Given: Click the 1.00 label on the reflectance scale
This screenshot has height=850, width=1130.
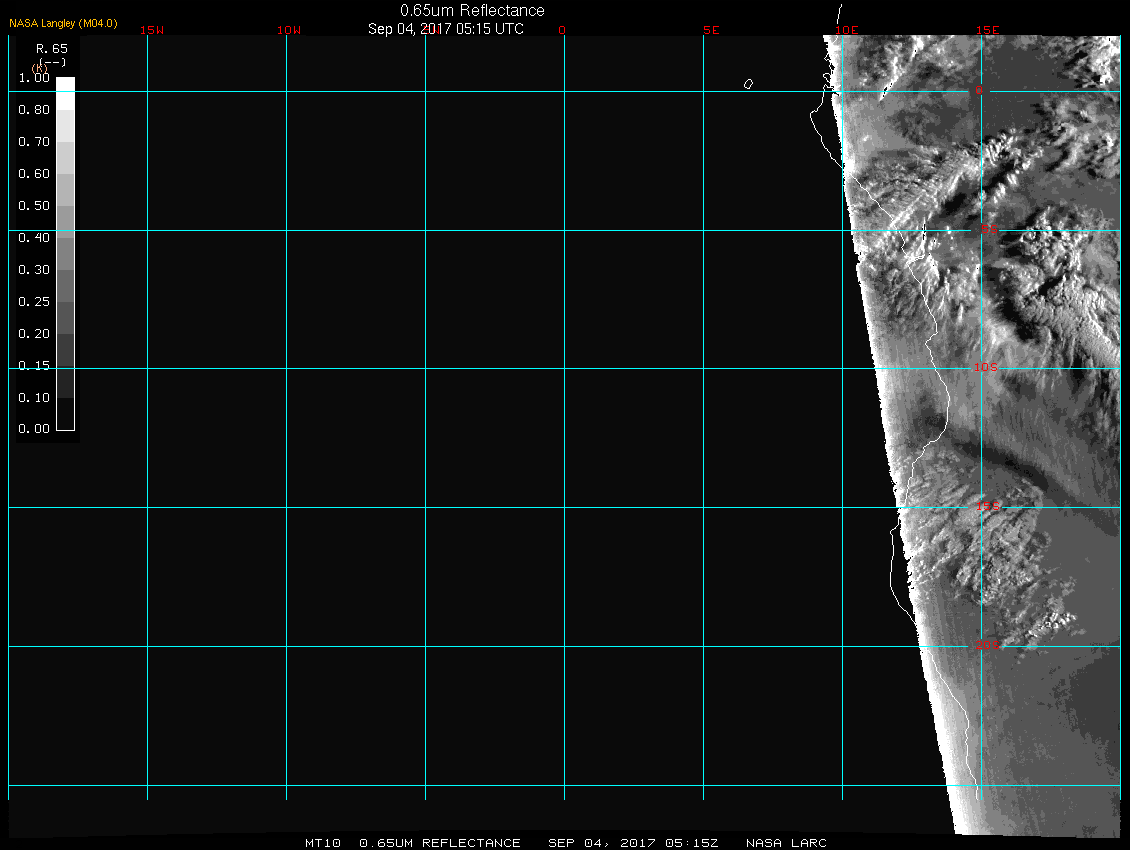Looking at the screenshot, I should pyautogui.click(x=34, y=78).
